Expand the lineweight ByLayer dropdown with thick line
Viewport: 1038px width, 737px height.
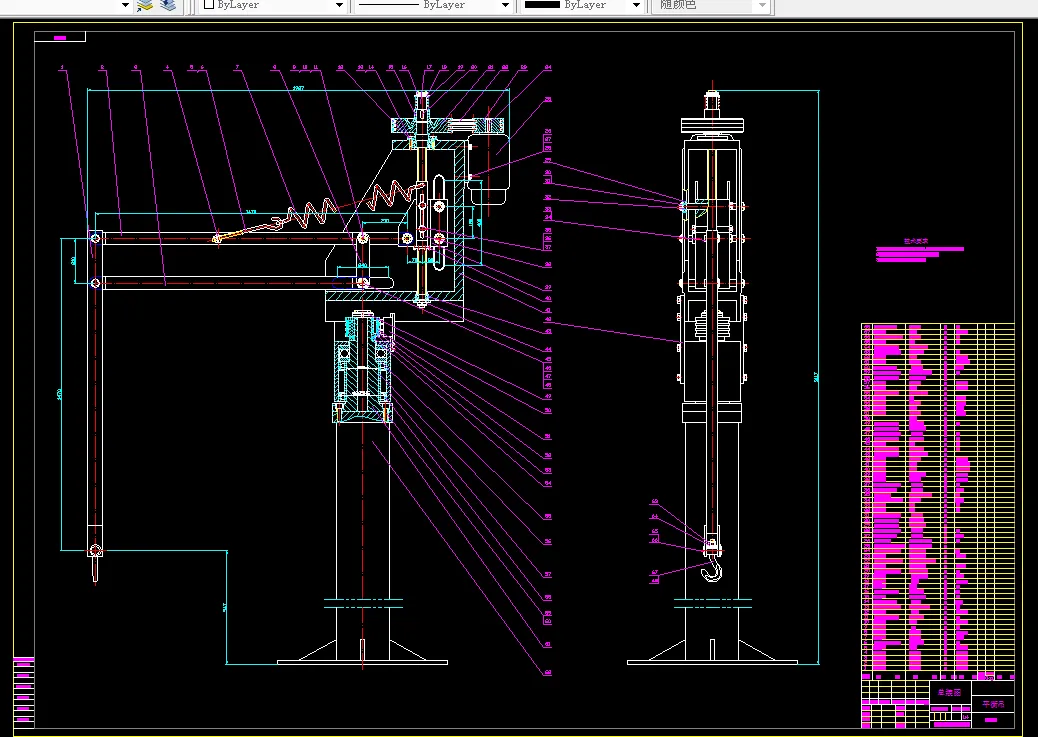[x=634, y=5]
